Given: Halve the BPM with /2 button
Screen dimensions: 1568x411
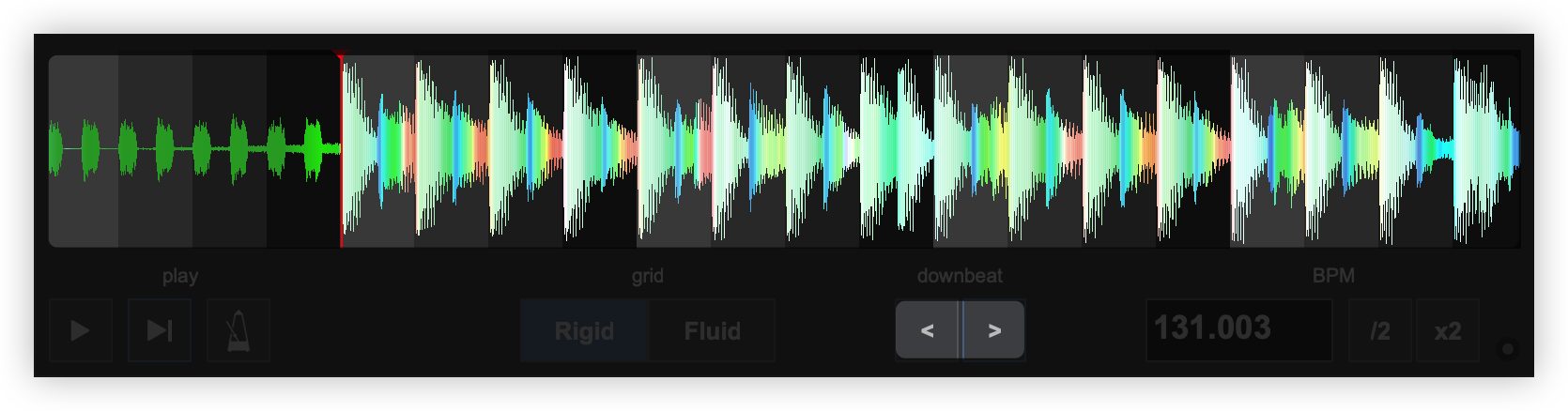Looking at the screenshot, I should tap(1379, 330).
